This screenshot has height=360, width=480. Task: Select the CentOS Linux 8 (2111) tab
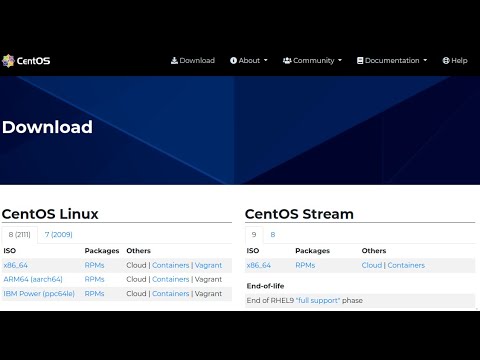(x=19, y=234)
